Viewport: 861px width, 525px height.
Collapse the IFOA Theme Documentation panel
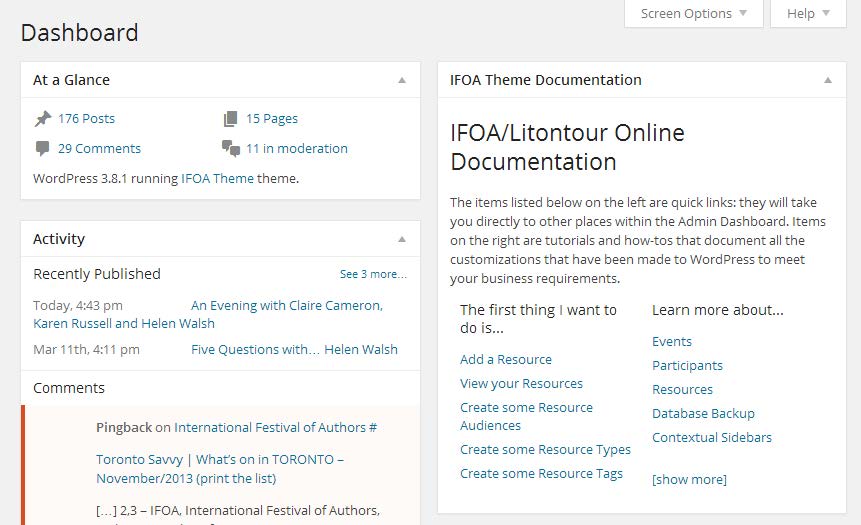click(828, 80)
